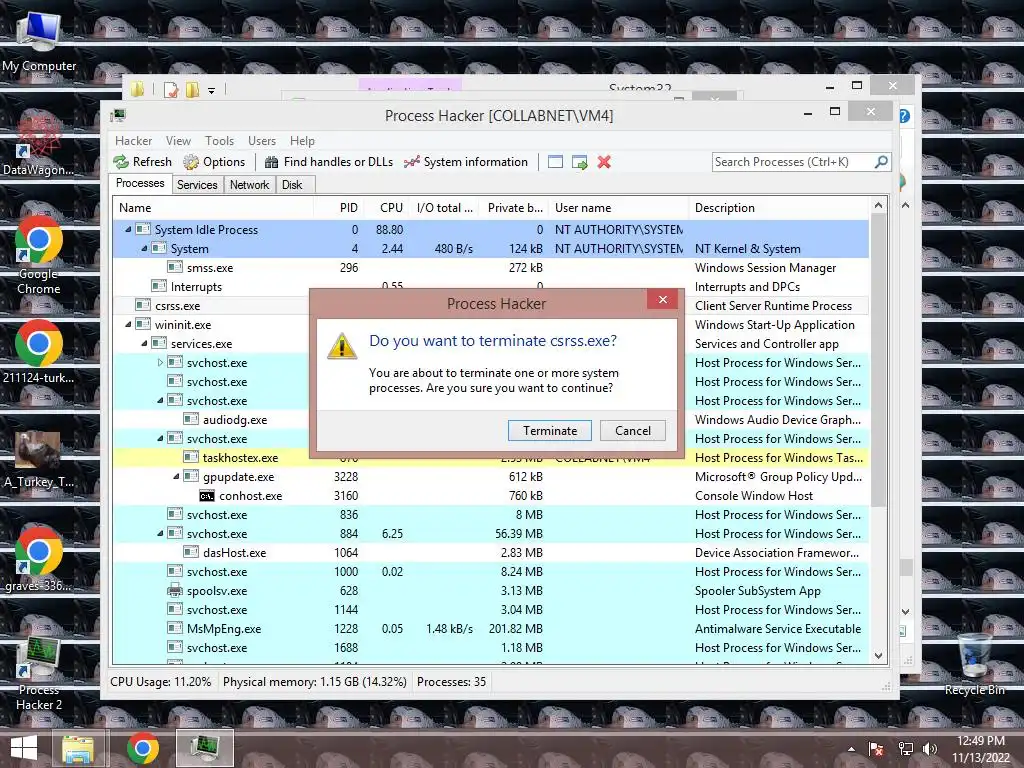Switch to the Network tab
This screenshot has width=1024, height=768.
(x=249, y=185)
